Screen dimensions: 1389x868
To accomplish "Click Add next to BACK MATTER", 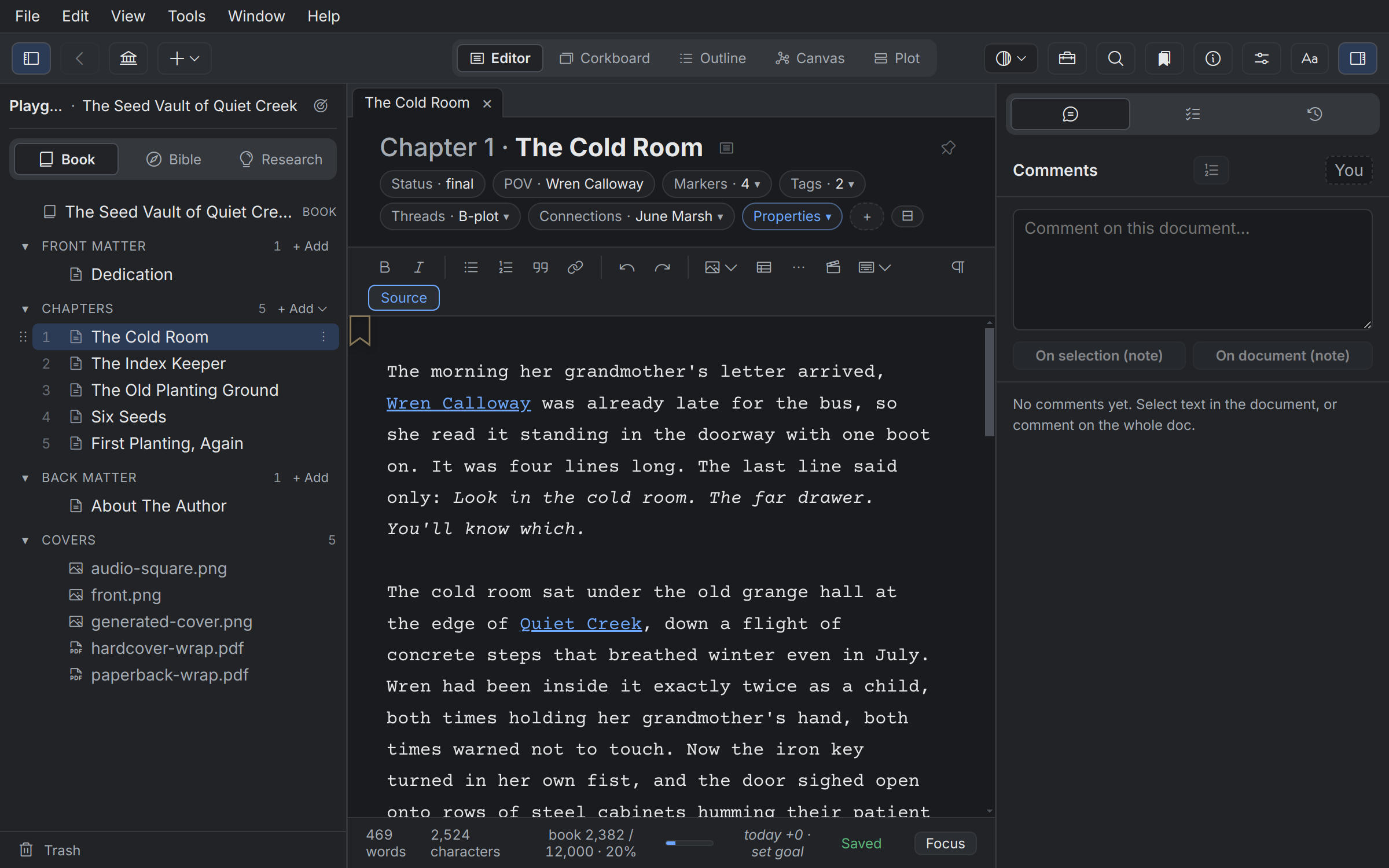I will [x=311, y=478].
